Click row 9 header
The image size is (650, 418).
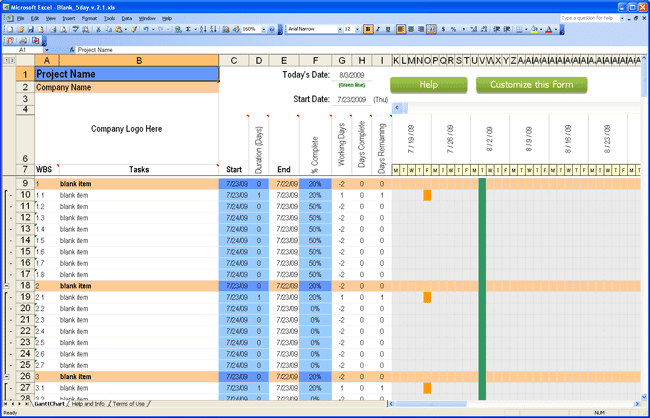pyautogui.click(x=25, y=183)
